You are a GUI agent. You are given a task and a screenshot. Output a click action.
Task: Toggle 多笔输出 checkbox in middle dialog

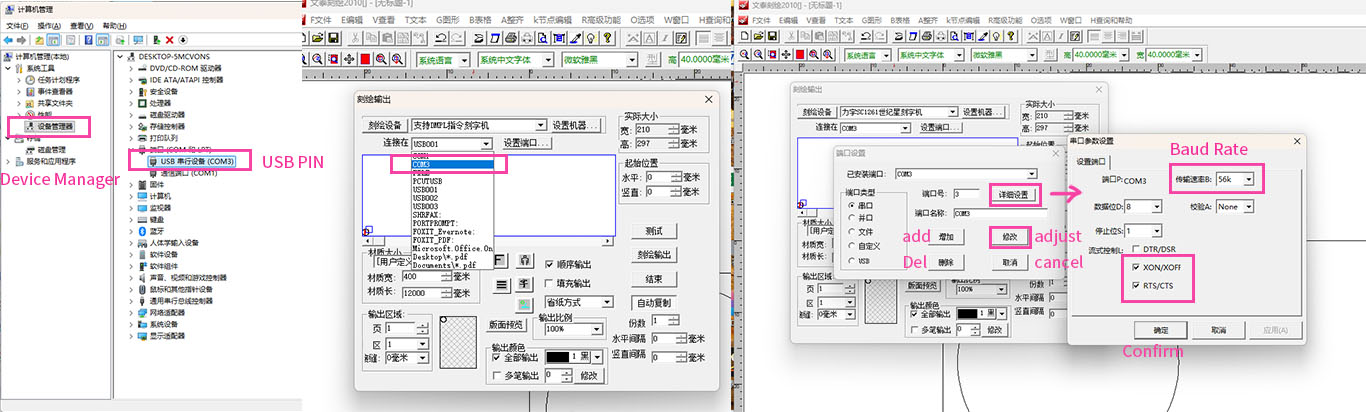point(497,375)
